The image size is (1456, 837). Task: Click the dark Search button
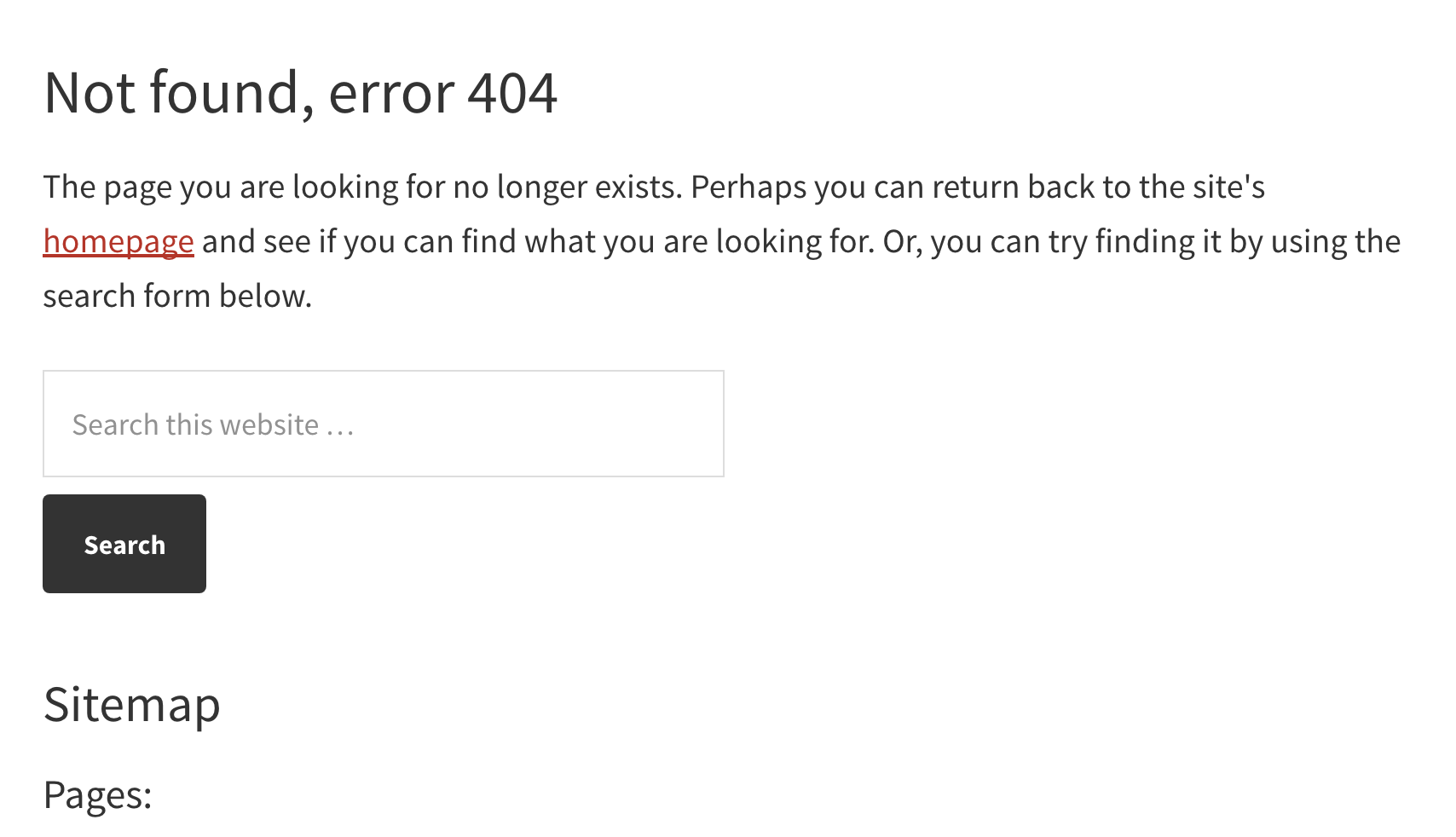(124, 544)
